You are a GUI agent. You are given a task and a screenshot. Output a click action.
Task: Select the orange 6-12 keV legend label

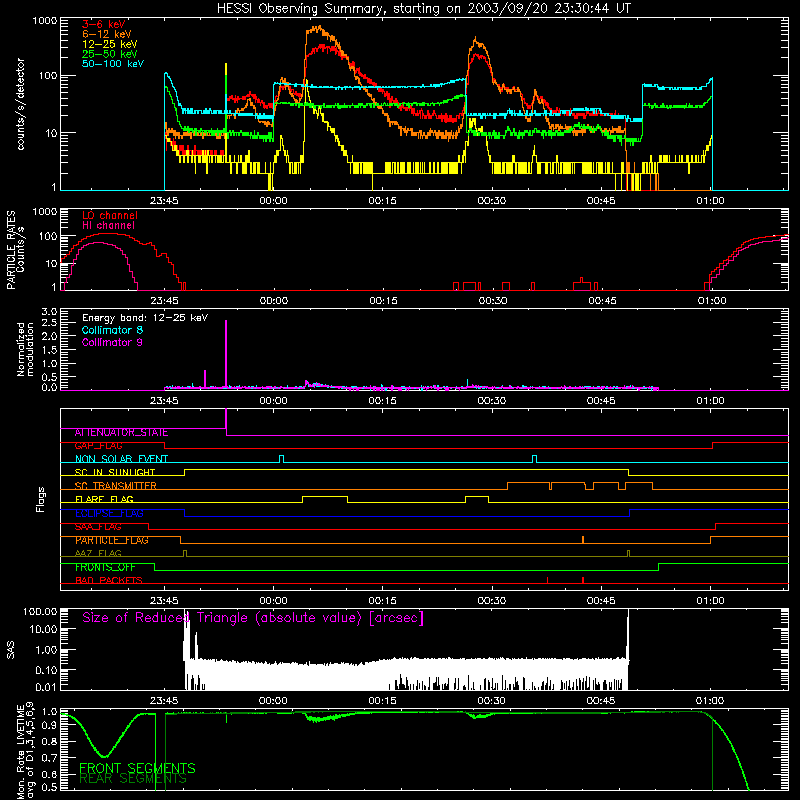coord(107,34)
